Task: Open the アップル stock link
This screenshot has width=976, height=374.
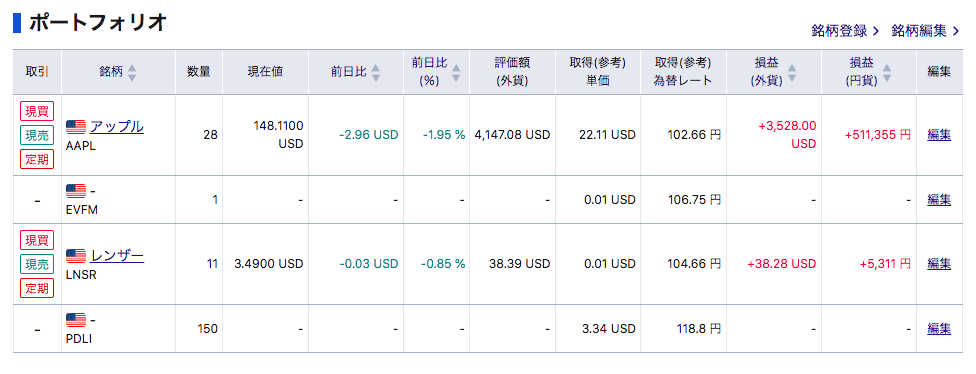Action: 117,127
